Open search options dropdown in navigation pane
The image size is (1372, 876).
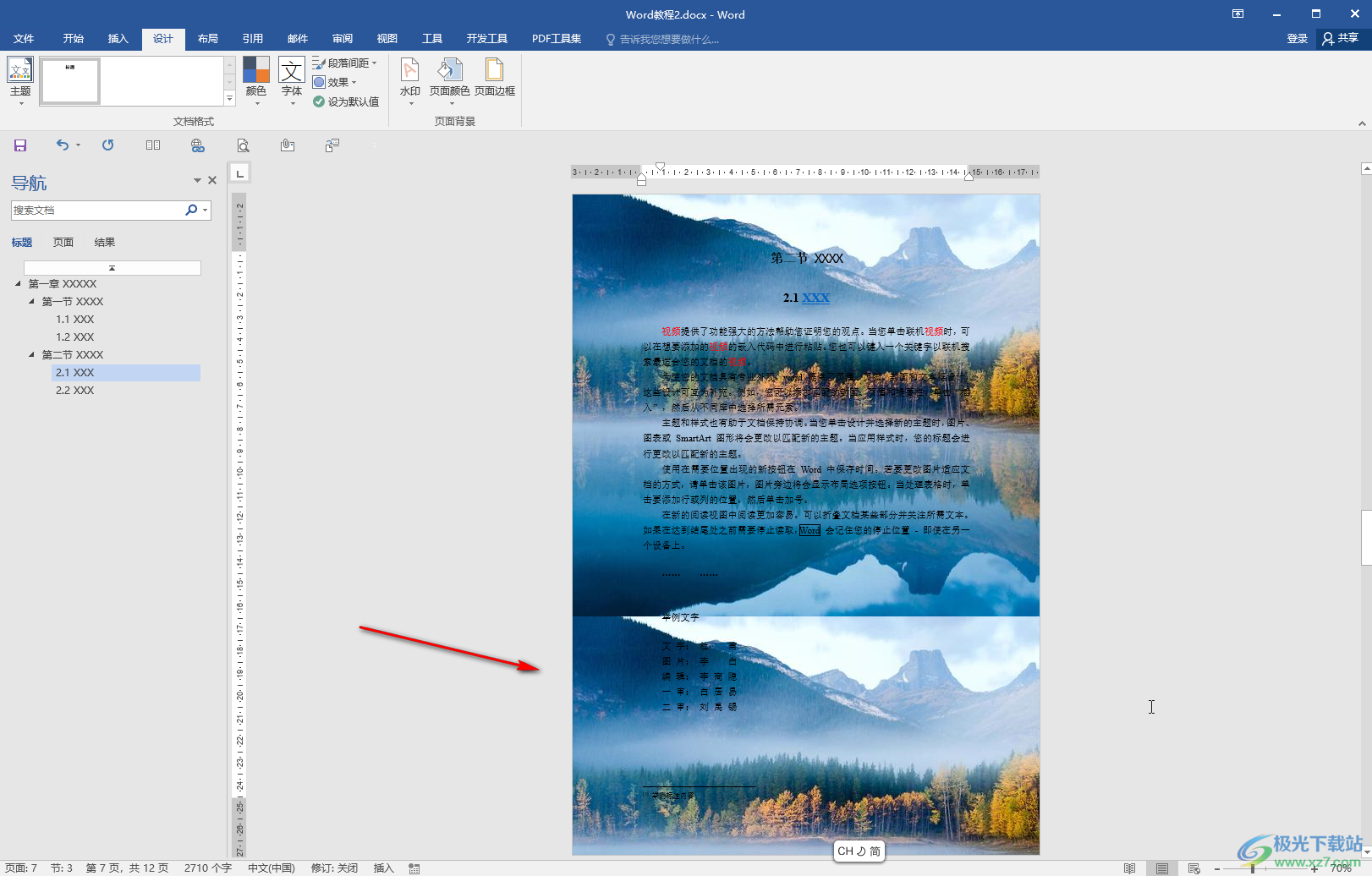[205, 210]
